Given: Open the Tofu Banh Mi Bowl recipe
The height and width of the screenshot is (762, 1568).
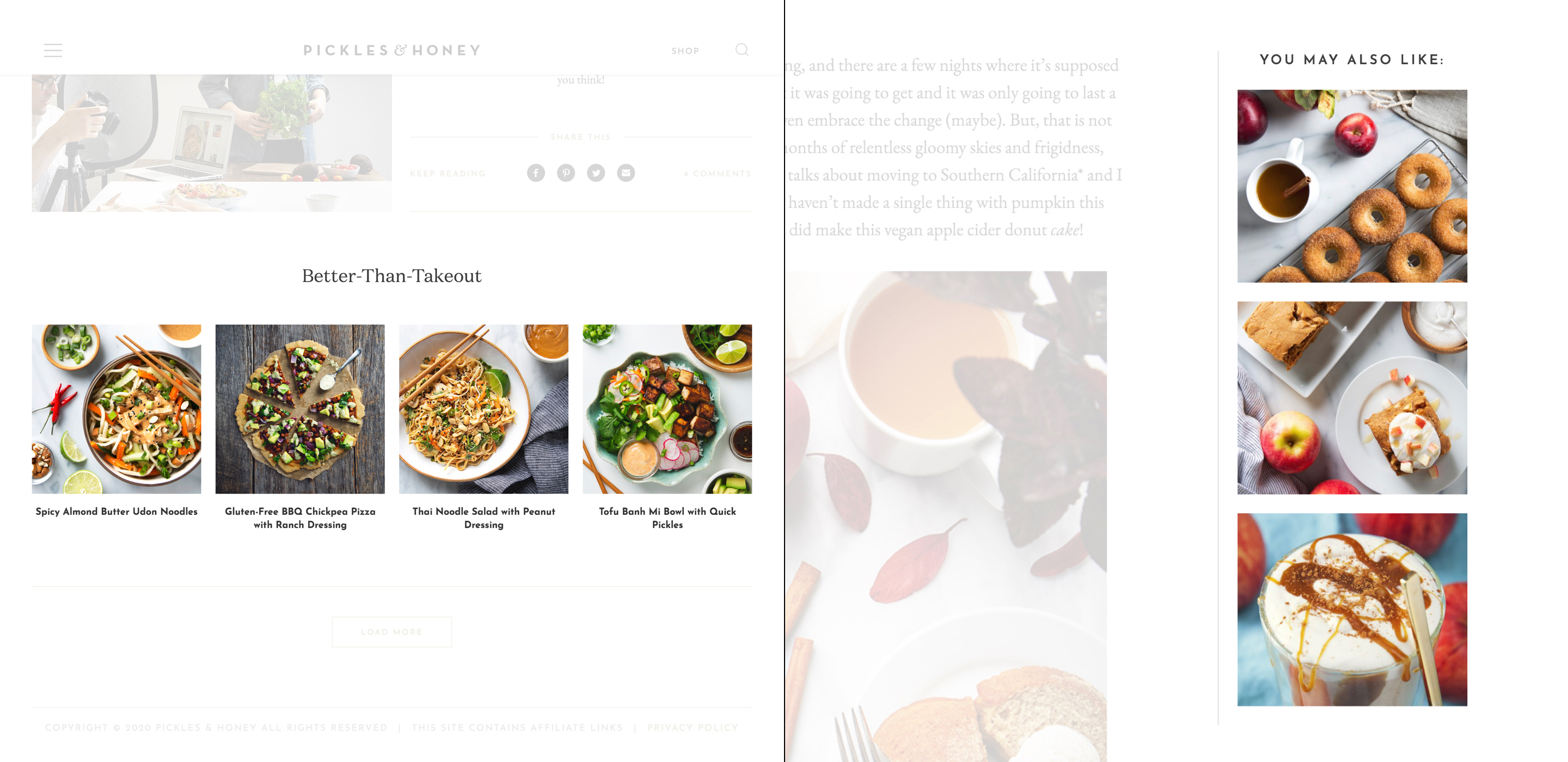Looking at the screenshot, I should [x=666, y=408].
